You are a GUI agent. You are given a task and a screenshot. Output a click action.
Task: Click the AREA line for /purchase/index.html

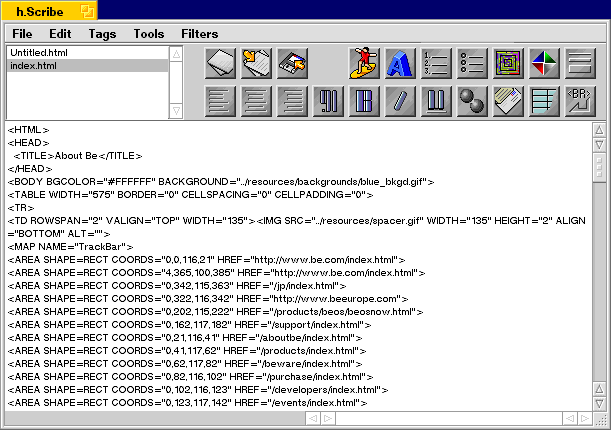[191, 377]
